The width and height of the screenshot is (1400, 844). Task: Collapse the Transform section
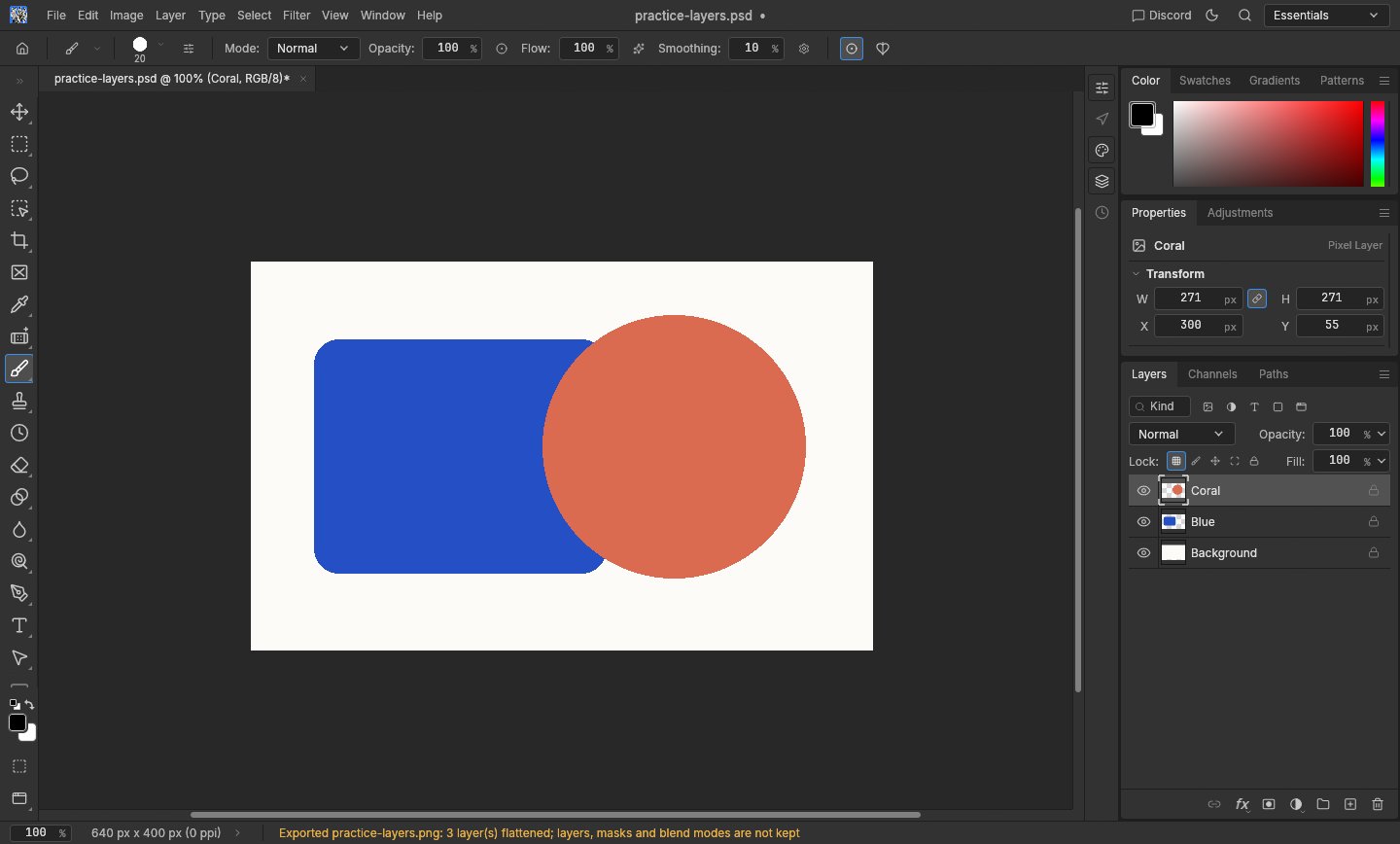pyautogui.click(x=1136, y=274)
